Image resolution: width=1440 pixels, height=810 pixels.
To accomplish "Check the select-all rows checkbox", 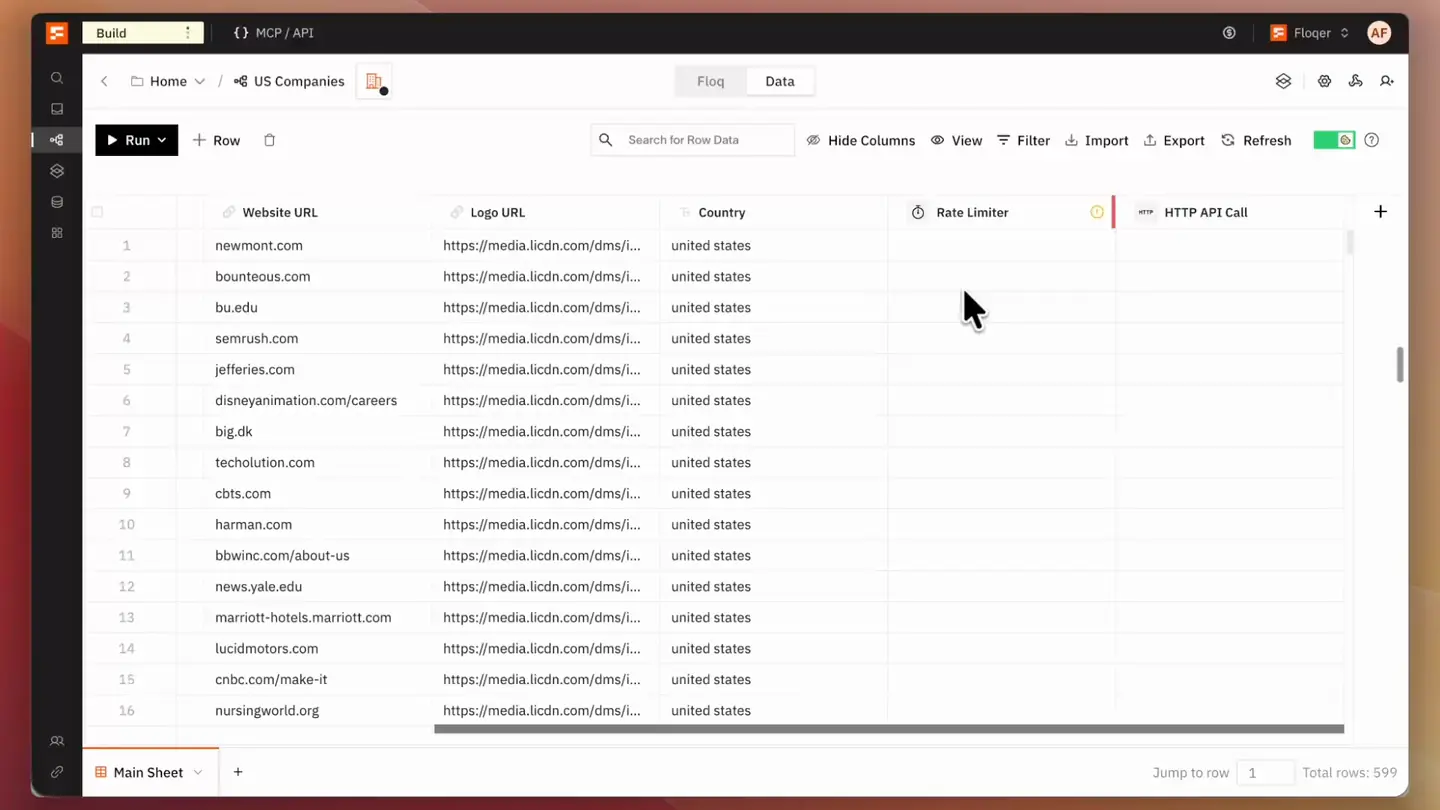I will click(97, 212).
